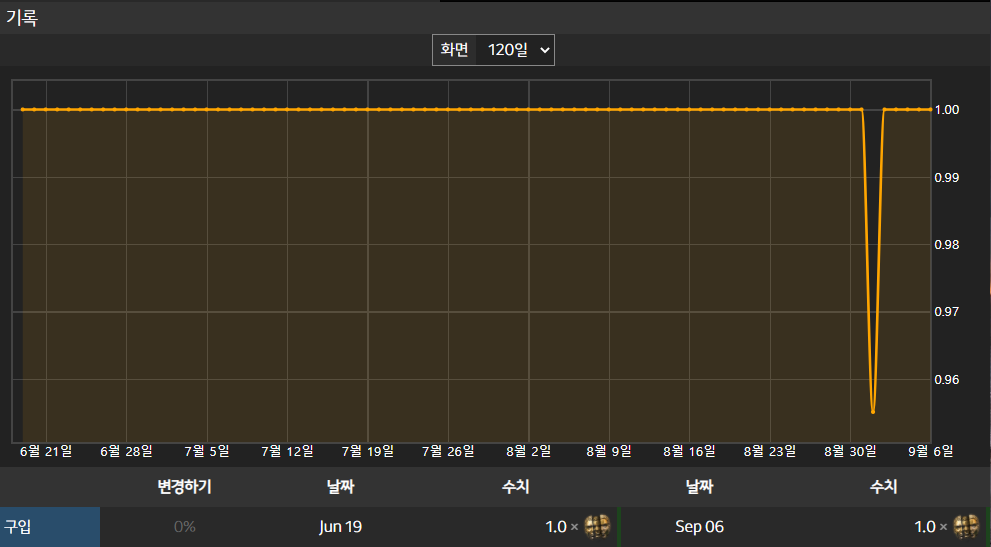Click the 1.0 × value in Jun 19 row
Image resolution: width=991 pixels, height=547 pixels.
[x=561, y=527]
